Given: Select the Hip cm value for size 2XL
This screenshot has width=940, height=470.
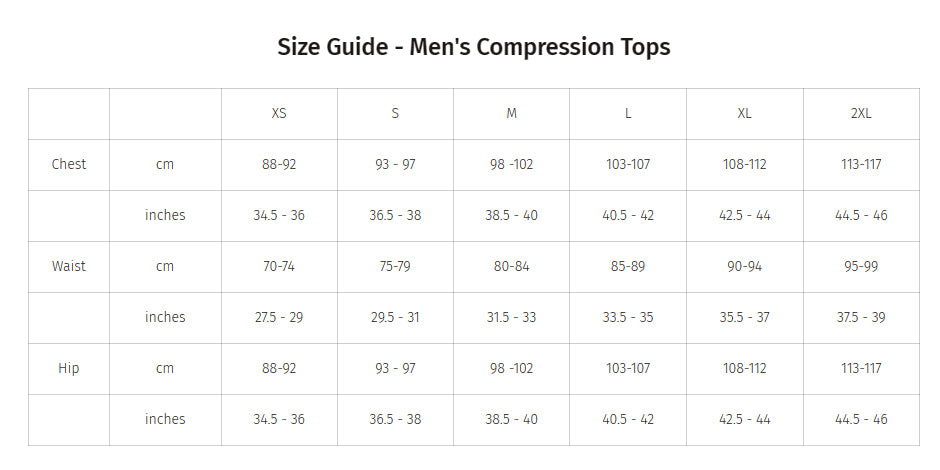Looking at the screenshot, I should tap(861, 368).
